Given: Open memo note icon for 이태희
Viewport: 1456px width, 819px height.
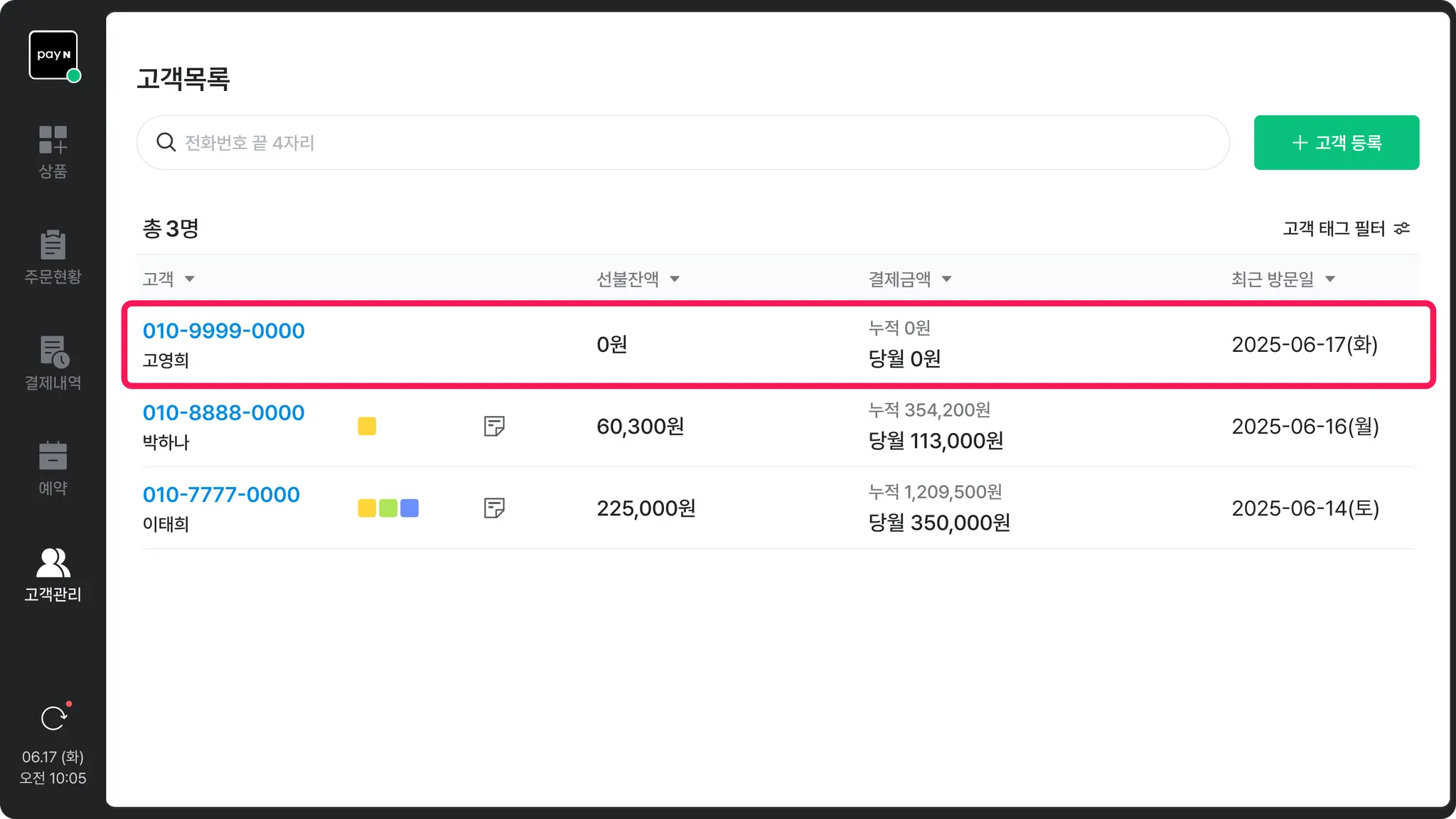Looking at the screenshot, I should pos(494,508).
